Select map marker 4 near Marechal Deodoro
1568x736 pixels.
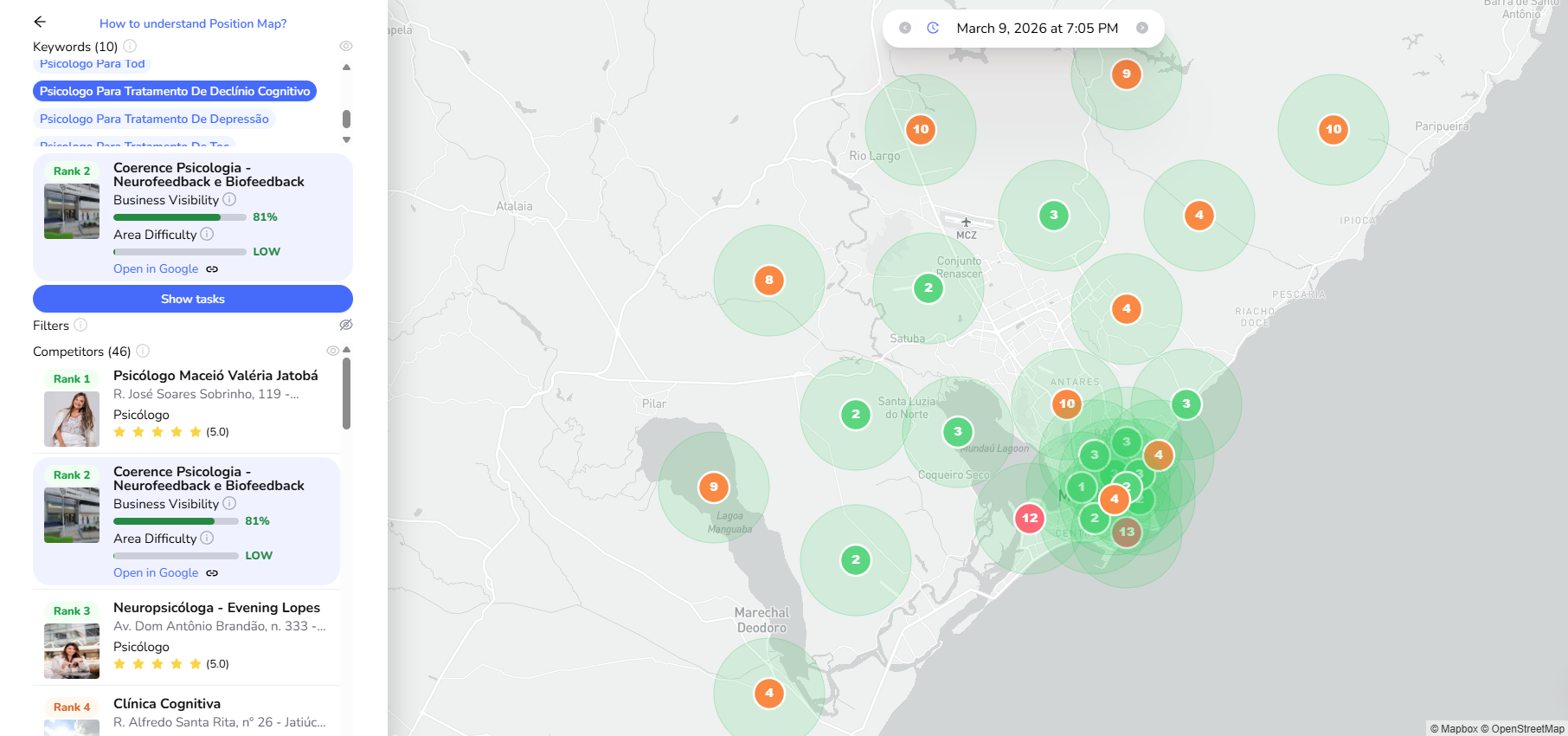coord(769,693)
